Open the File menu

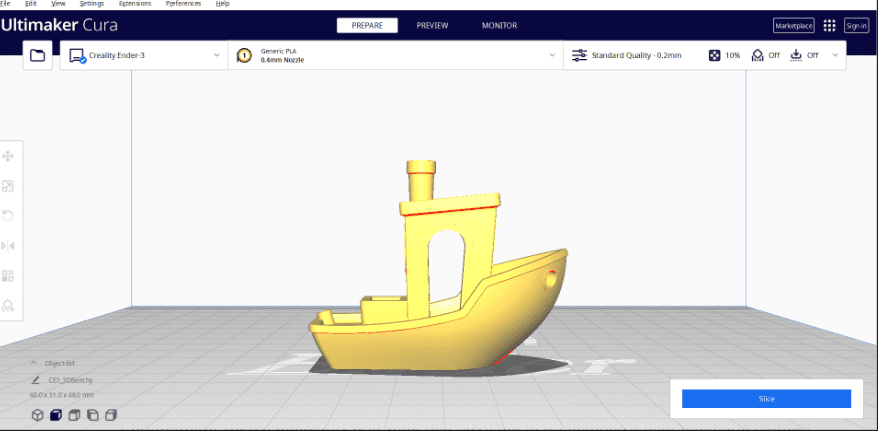click(x=6, y=3)
